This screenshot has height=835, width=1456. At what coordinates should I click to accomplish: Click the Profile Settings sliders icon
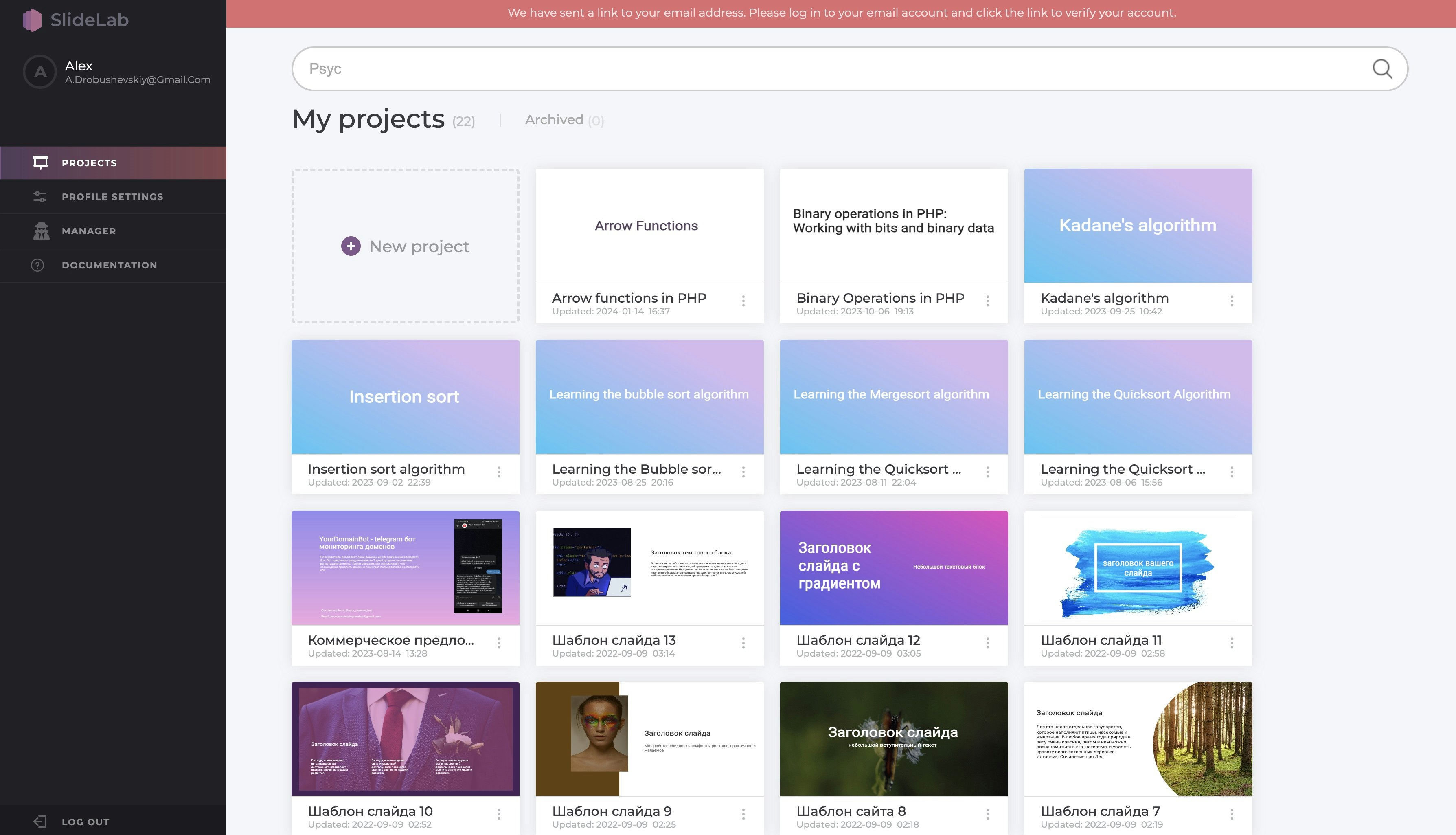(x=39, y=197)
